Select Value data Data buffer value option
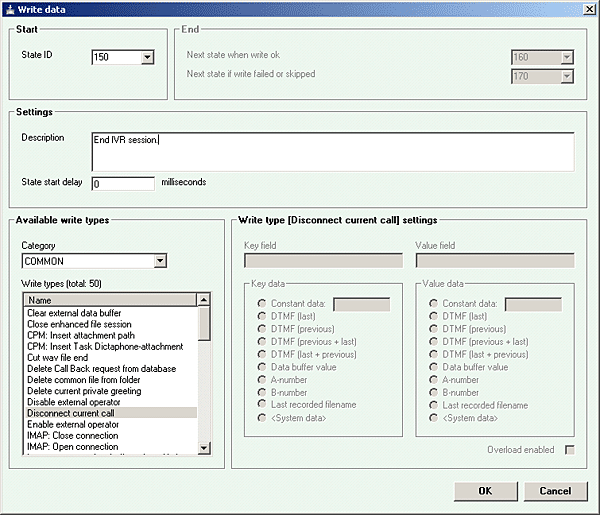This screenshot has width=600, height=515. [433, 367]
